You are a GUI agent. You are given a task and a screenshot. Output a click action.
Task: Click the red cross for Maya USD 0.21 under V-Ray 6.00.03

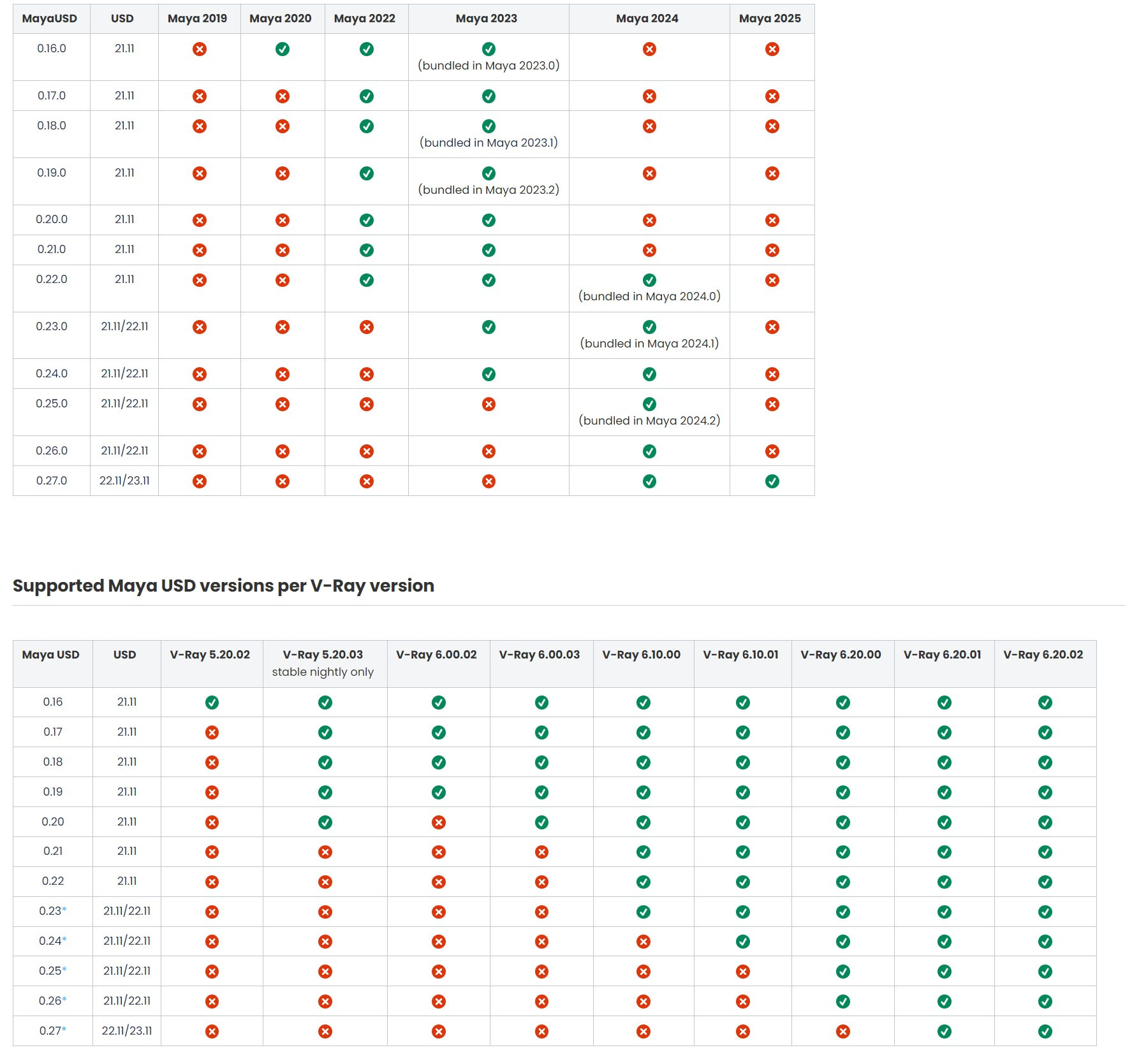pyautogui.click(x=542, y=852)
